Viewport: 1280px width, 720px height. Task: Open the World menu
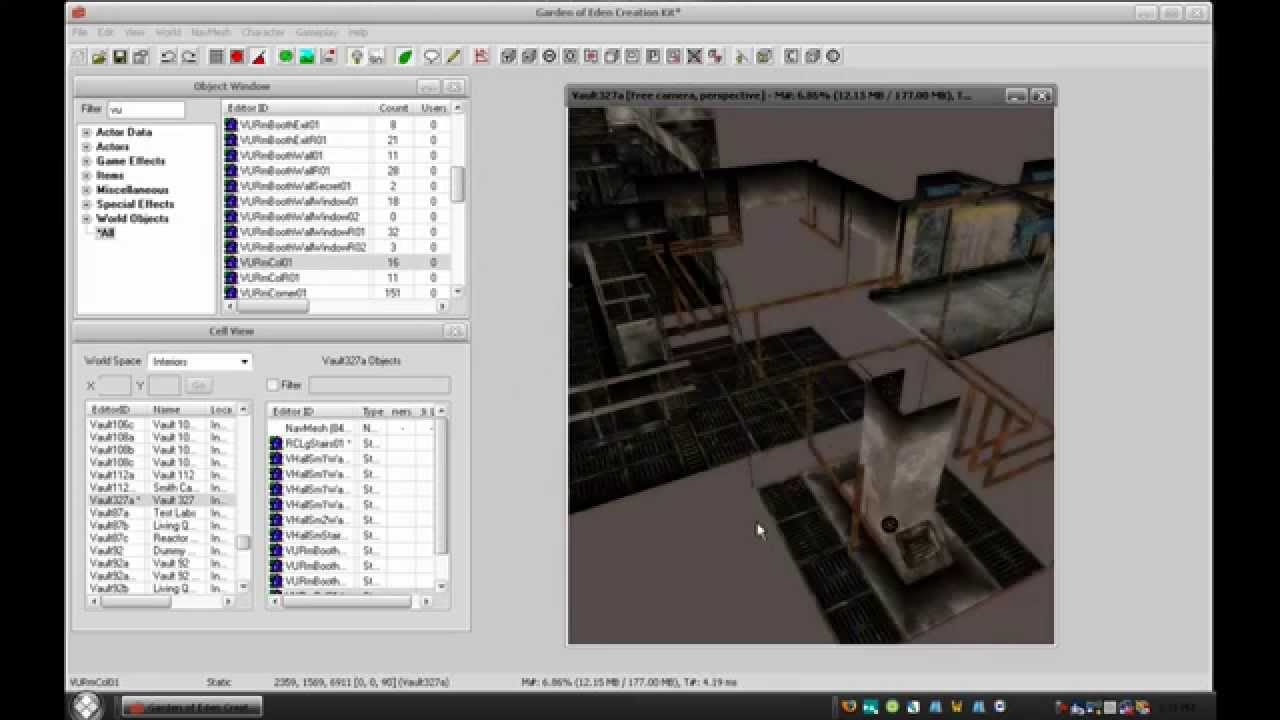pos(168,33)
